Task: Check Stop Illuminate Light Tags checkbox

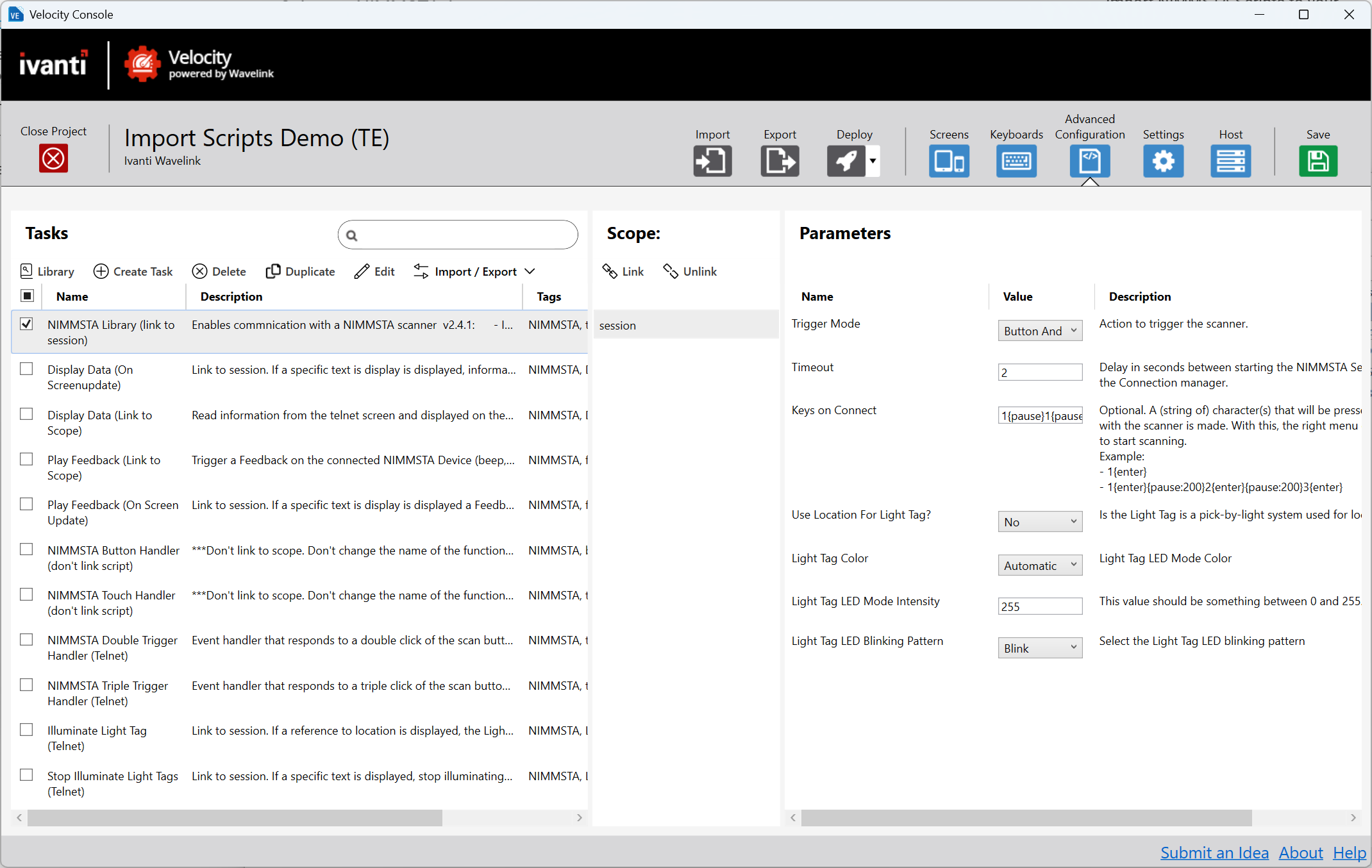Action: coord(26,775)
